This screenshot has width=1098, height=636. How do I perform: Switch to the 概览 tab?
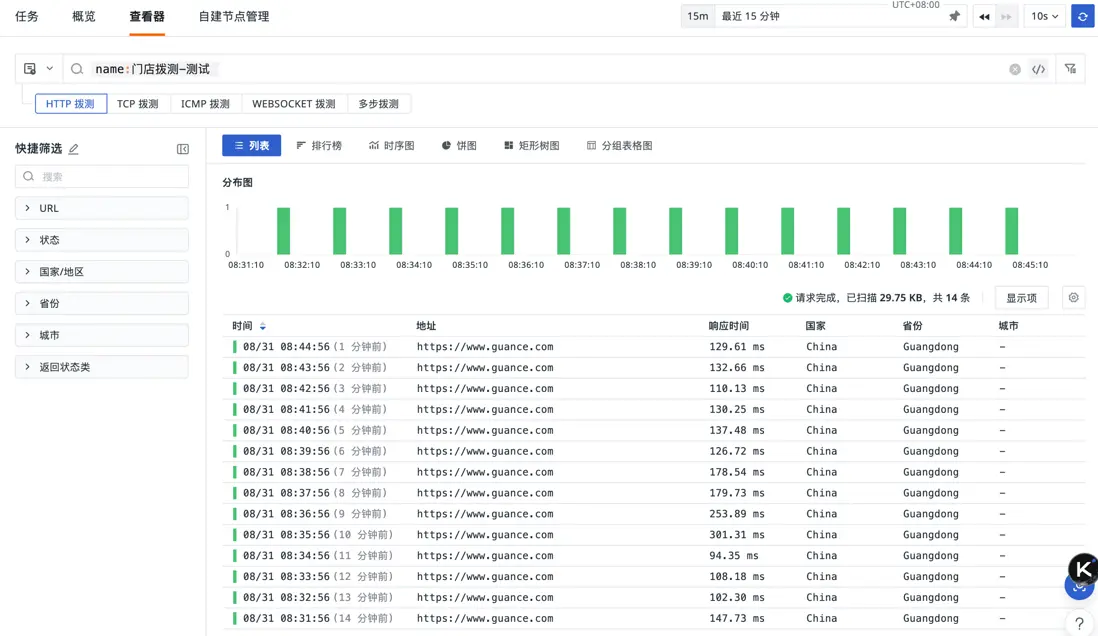pos(84,16)
